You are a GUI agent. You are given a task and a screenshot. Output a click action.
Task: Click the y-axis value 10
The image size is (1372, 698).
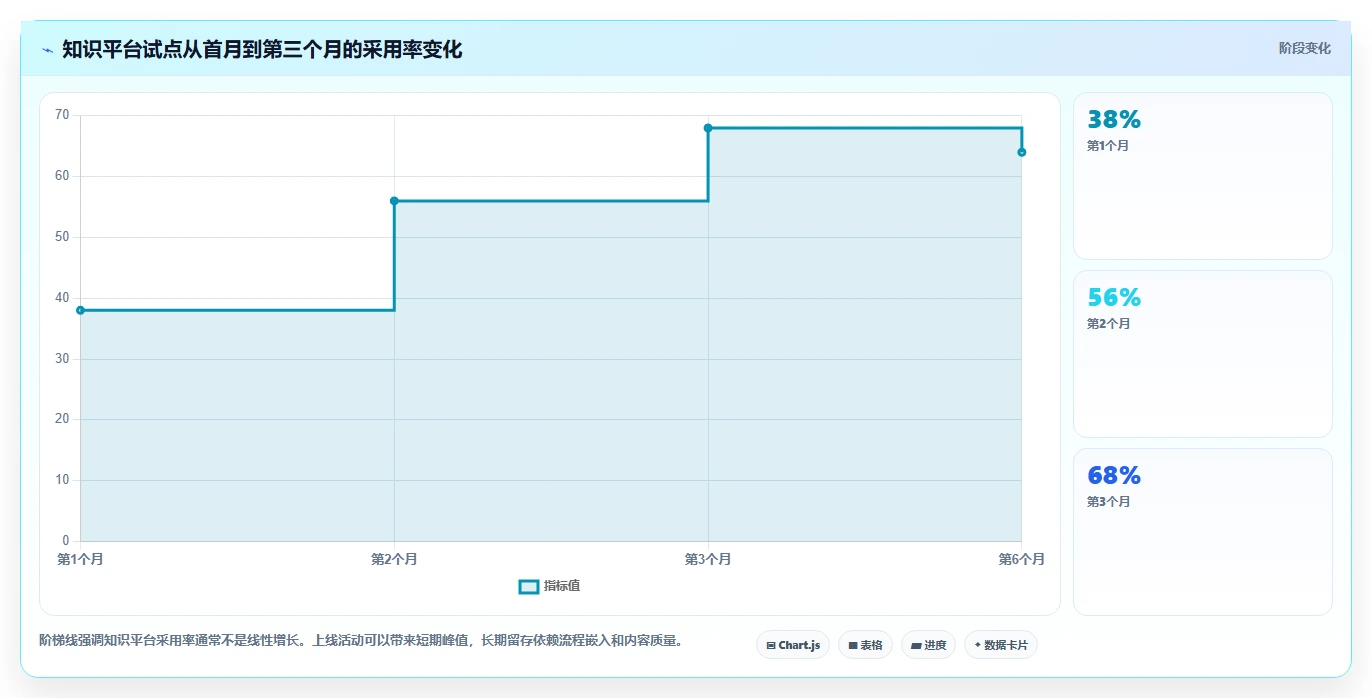62,480
